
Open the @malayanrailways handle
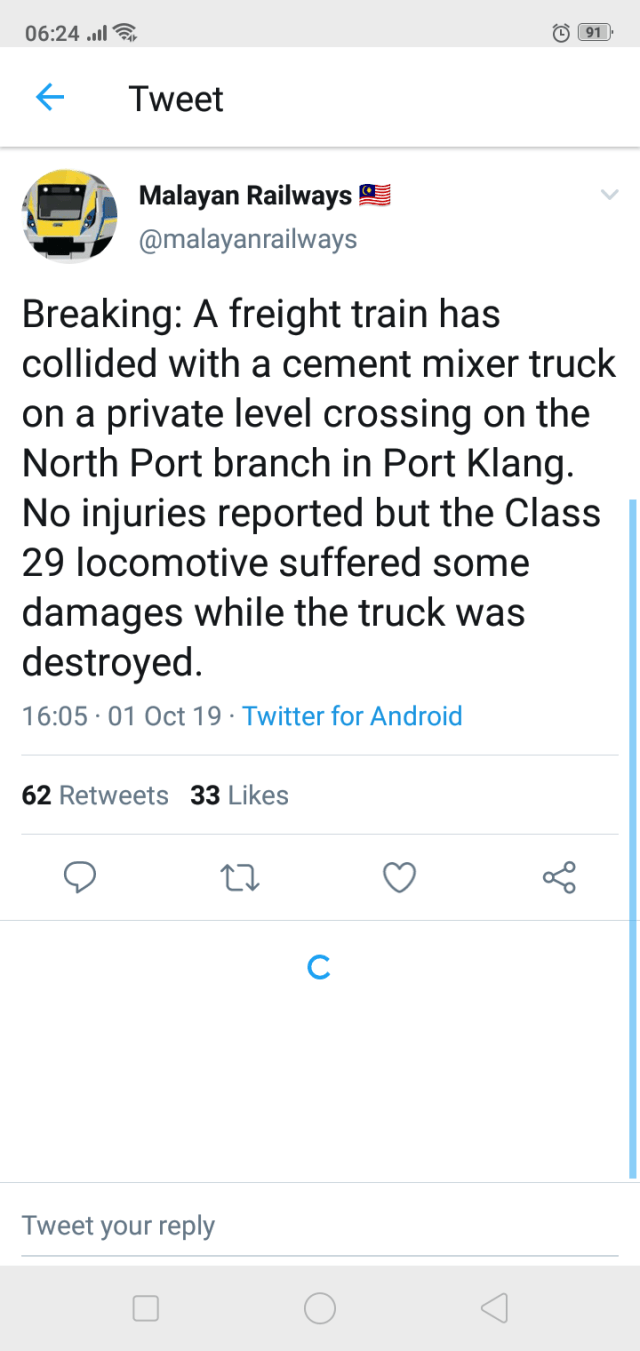[247, 240]
